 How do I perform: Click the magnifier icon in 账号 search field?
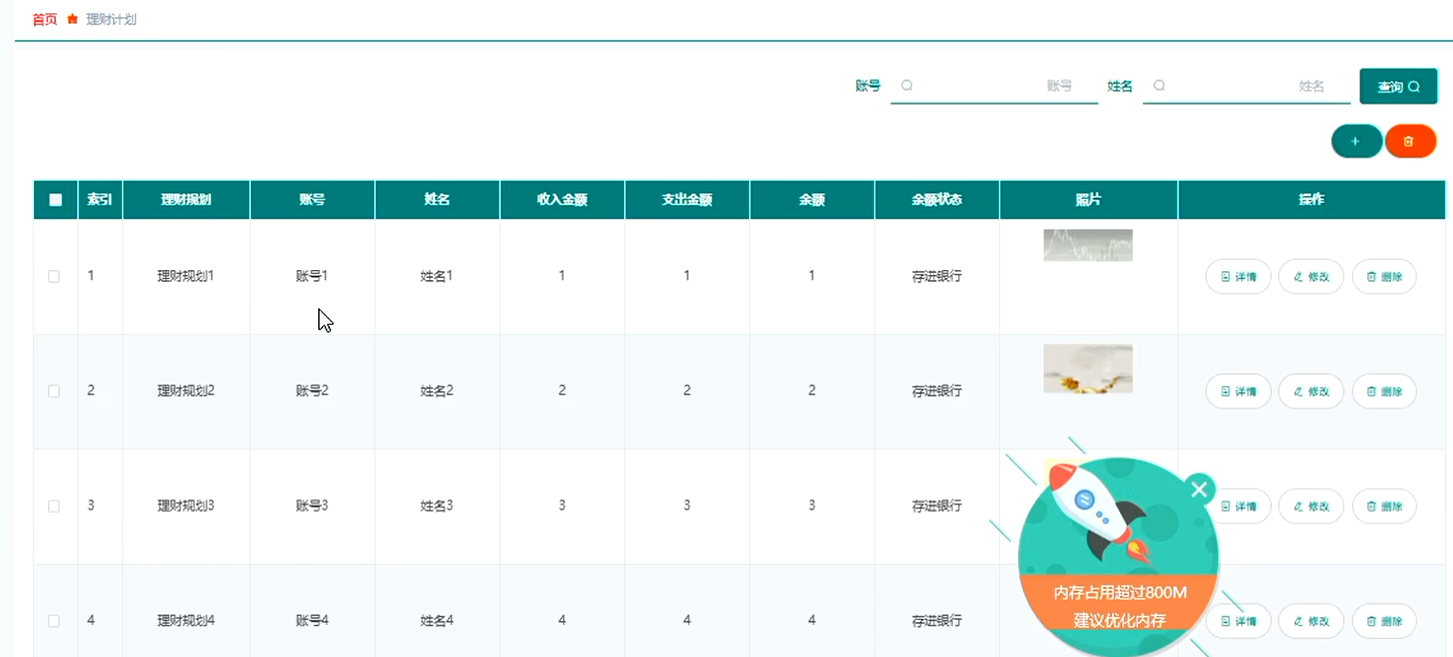pyautogui.click(x=906, y=86)
